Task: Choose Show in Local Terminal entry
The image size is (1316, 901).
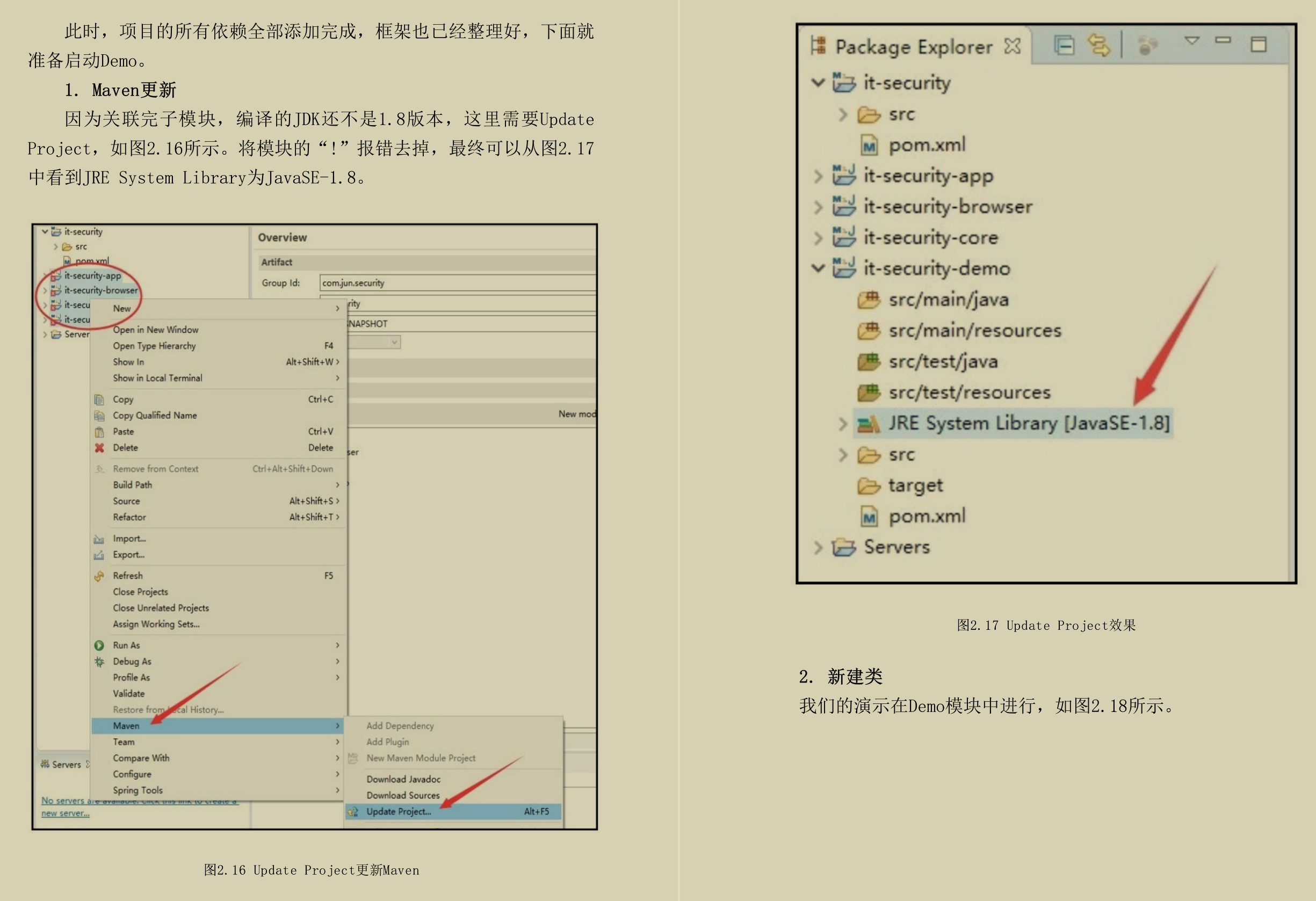Action: 219,378
